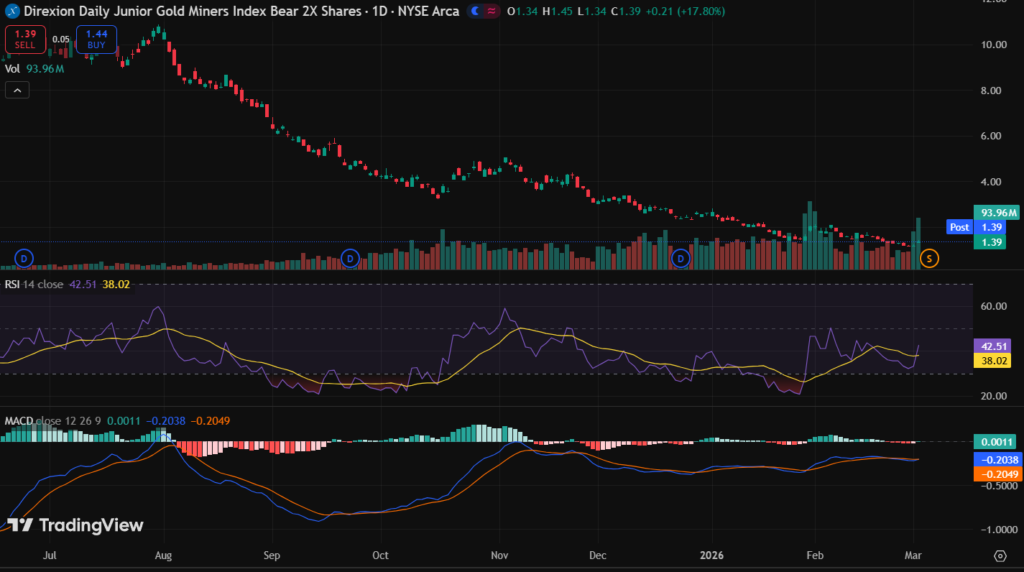Click the dividend 'D' marker near July
1024x572 pixels.
coord(22,259)
